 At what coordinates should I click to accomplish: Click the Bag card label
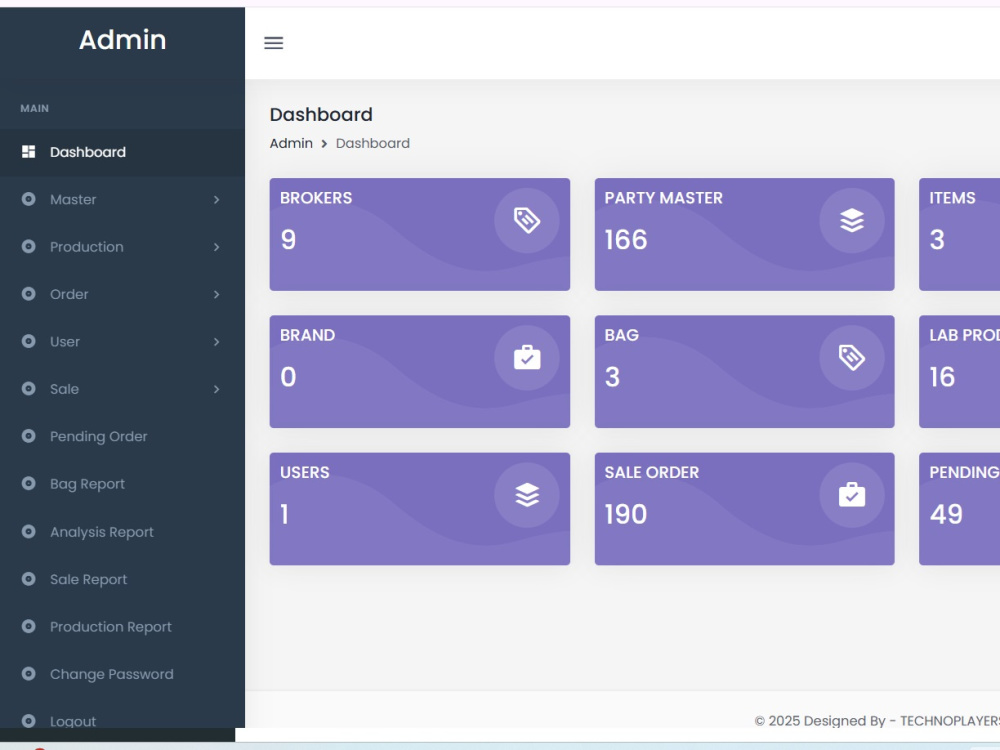point(621,335)
